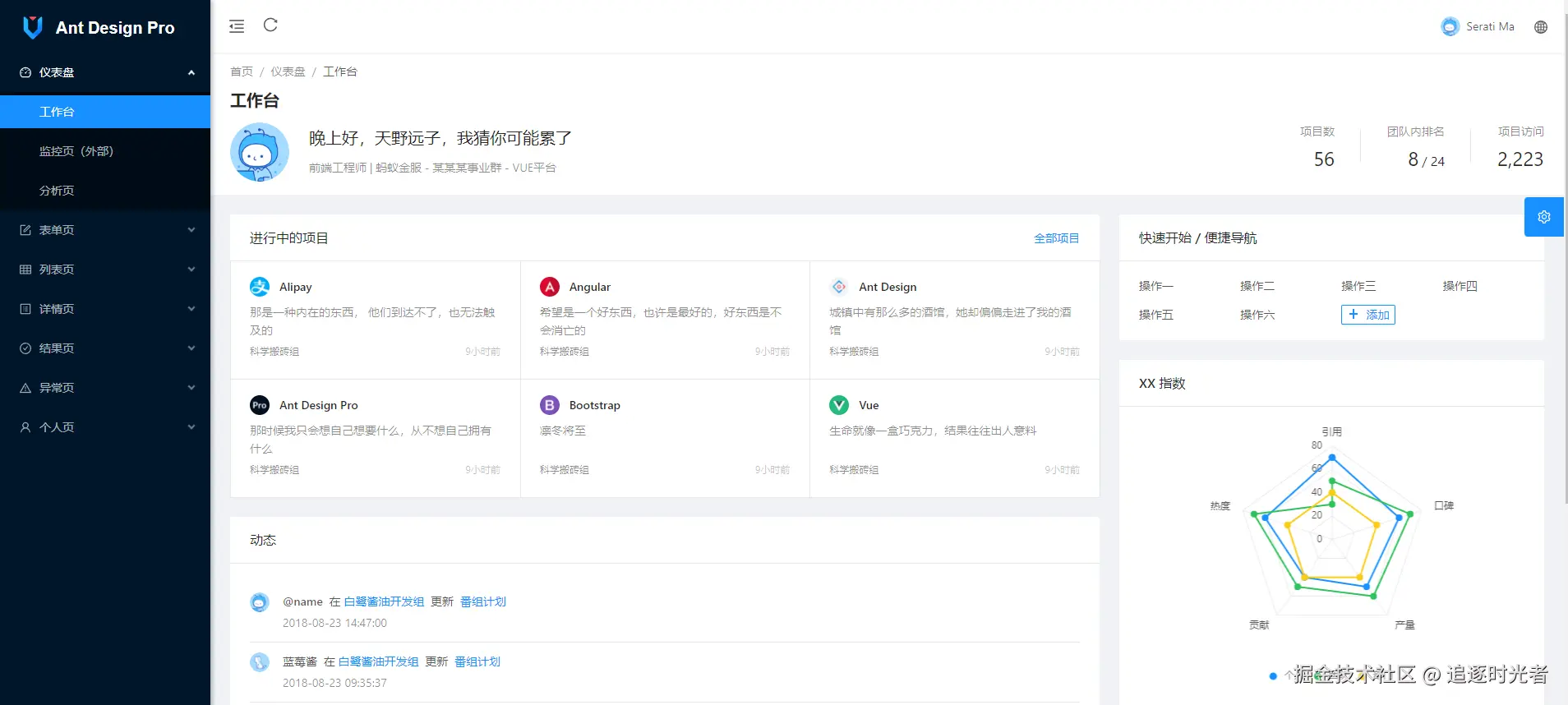Click the Alipay project icon
Image resolution: width=1568 pixels, height=705 pixels.
(x=260, y=287)
